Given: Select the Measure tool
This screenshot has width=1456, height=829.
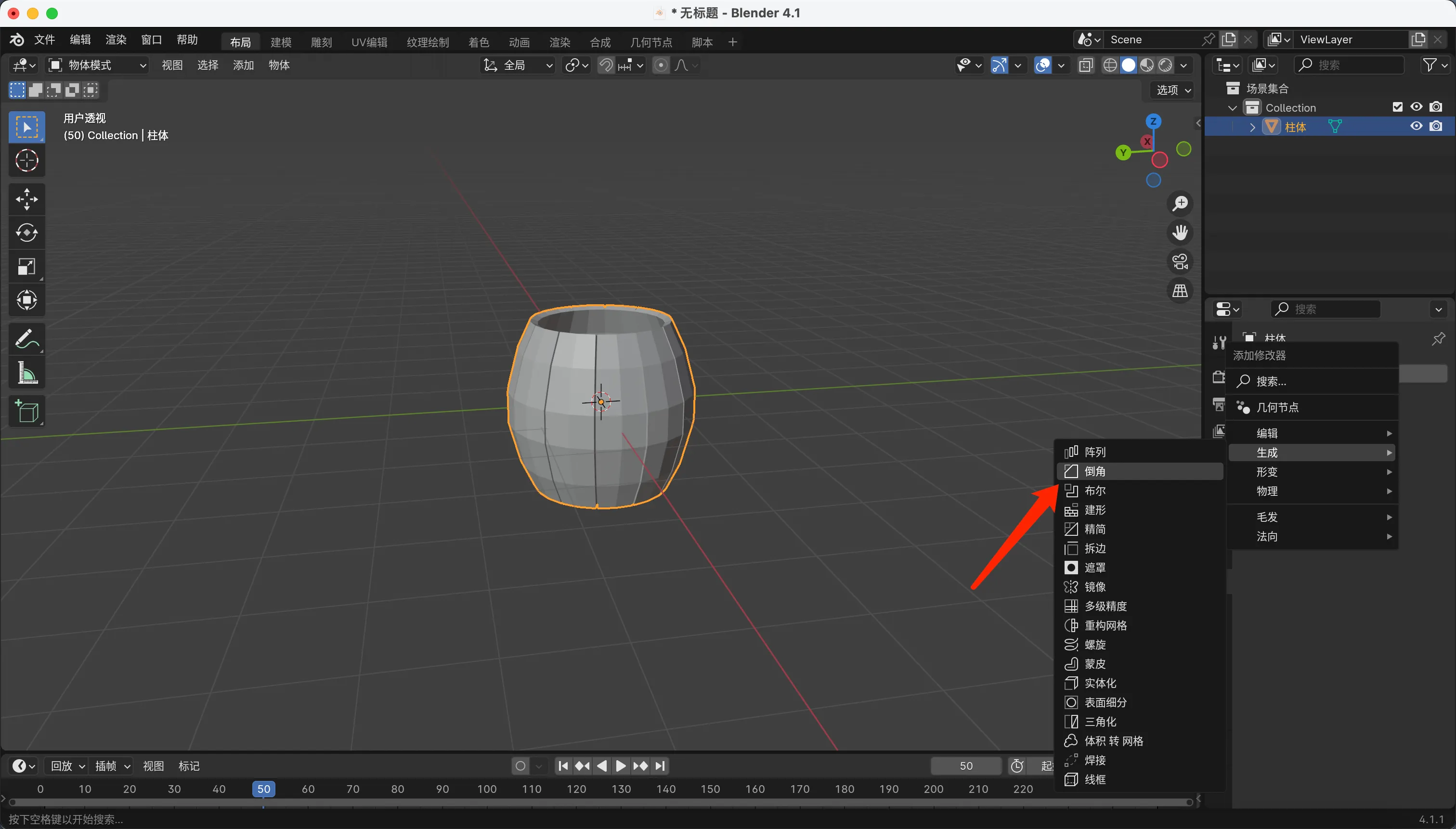Looking at the screenshot, I should (27, 374).
